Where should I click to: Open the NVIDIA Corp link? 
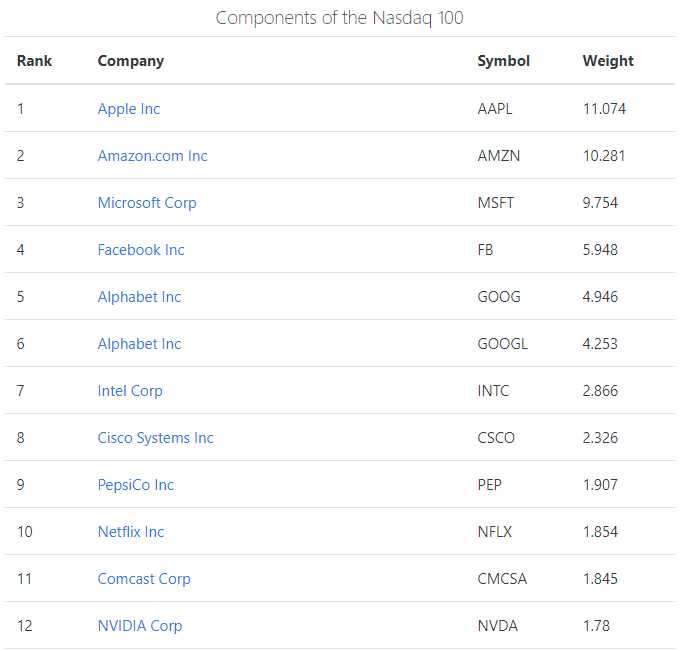pyautogui.click(x=140, y=626)
